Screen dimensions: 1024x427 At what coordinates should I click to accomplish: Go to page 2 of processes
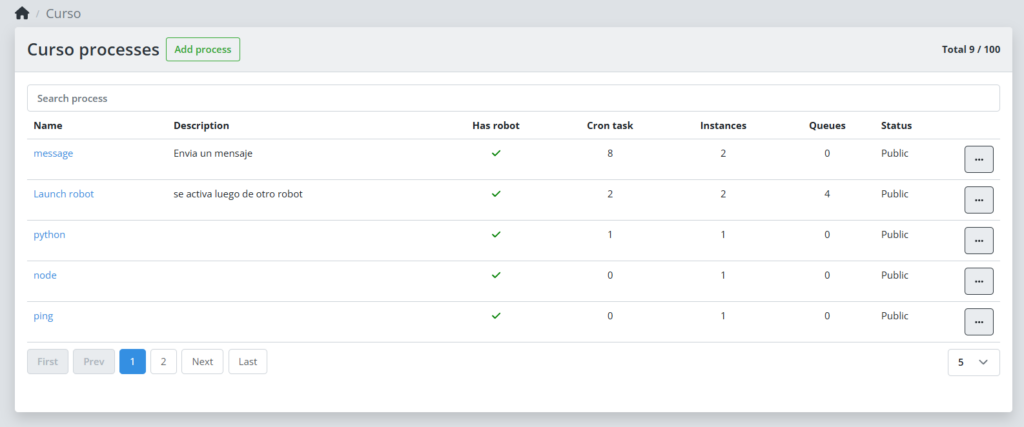(x=163, y=362)
